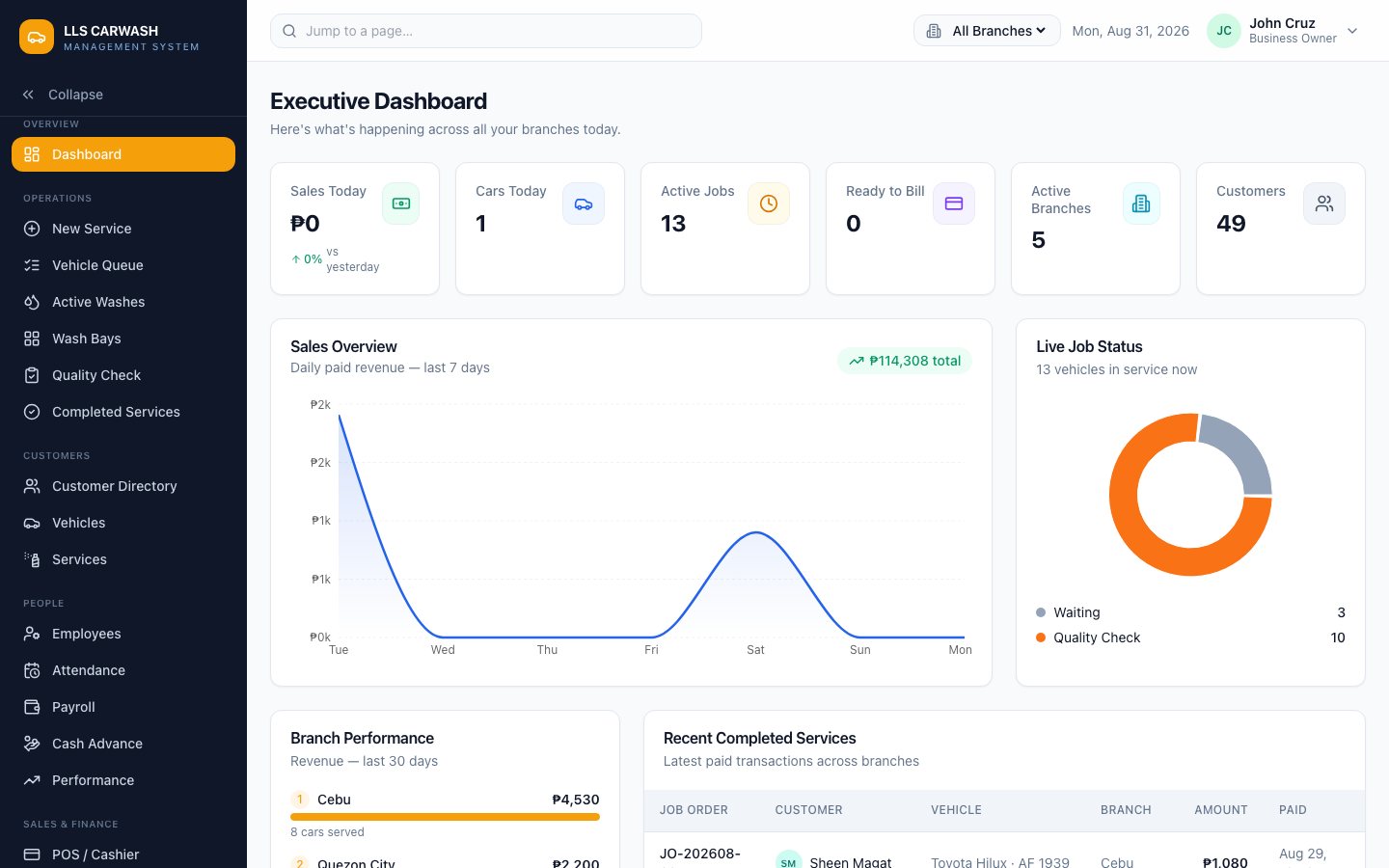Image resolution: width=1389 pixels, height=868 pixels.
Task: Click the AMOUNT column header
Action: [1221, 810]
